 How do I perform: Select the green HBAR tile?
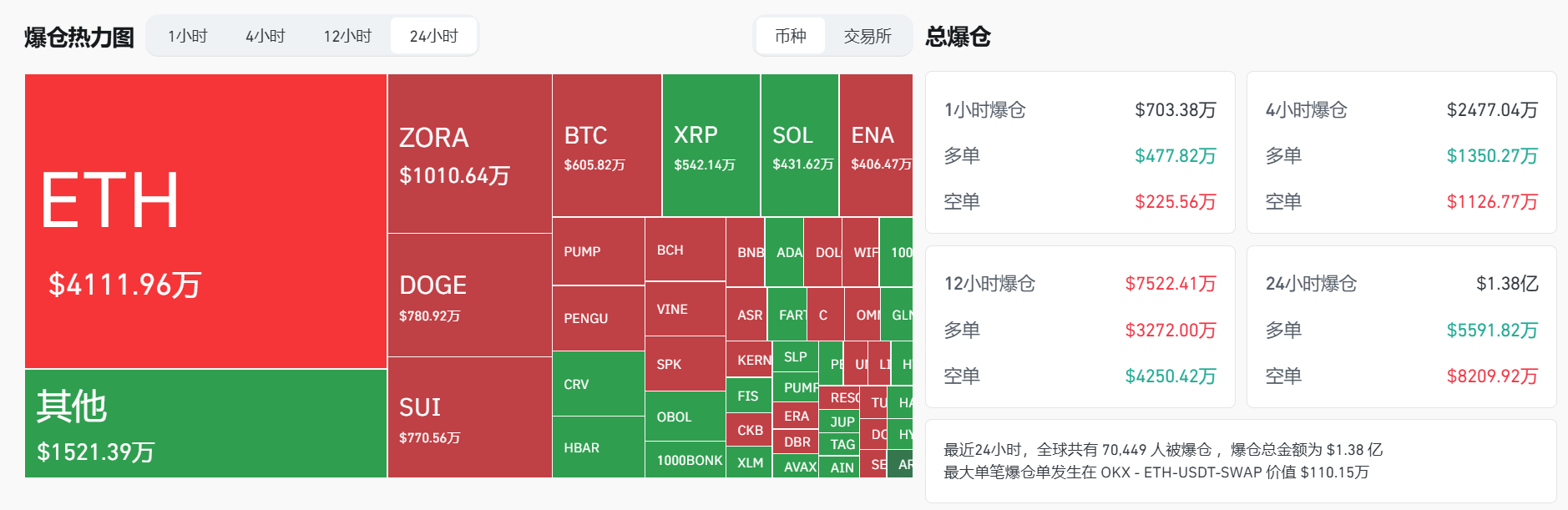pyautogui.click(x=598, y=447)
